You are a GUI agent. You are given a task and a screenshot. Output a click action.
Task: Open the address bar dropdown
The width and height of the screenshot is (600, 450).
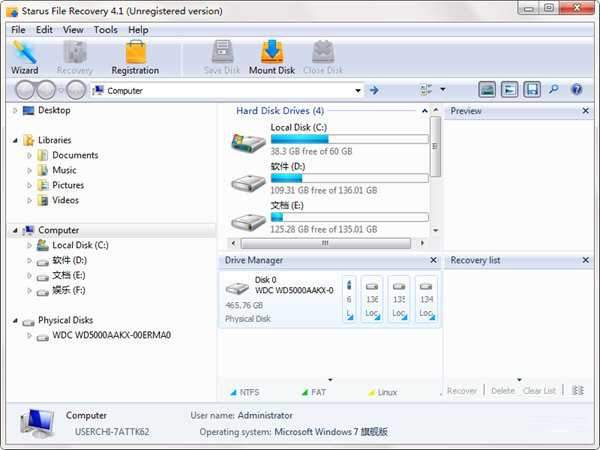358,91
